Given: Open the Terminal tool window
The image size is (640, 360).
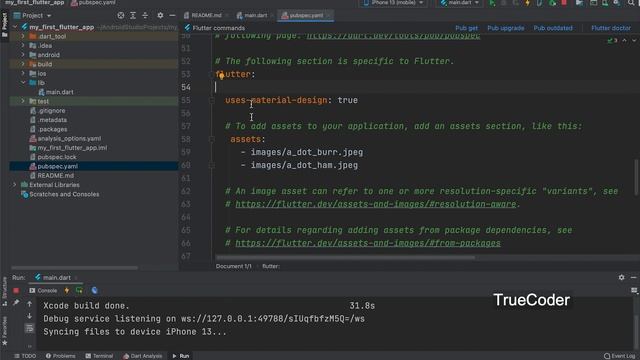Looking at the screenshot, I should (x=99, y=356).
